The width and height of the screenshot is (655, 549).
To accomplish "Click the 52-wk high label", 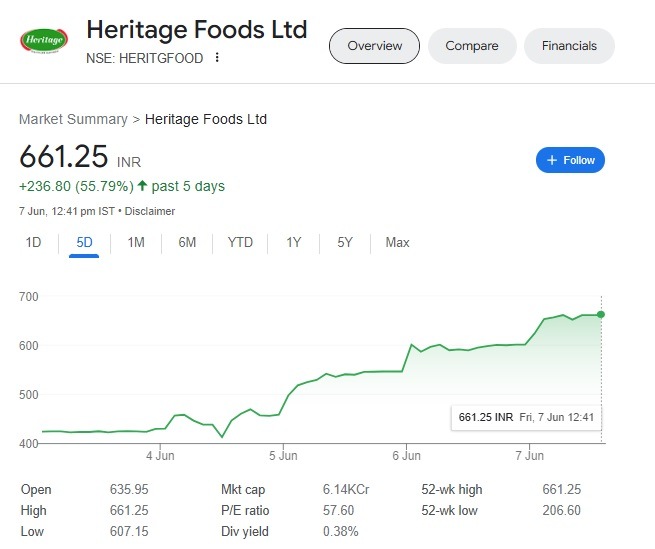I will [x=452, y=489].
